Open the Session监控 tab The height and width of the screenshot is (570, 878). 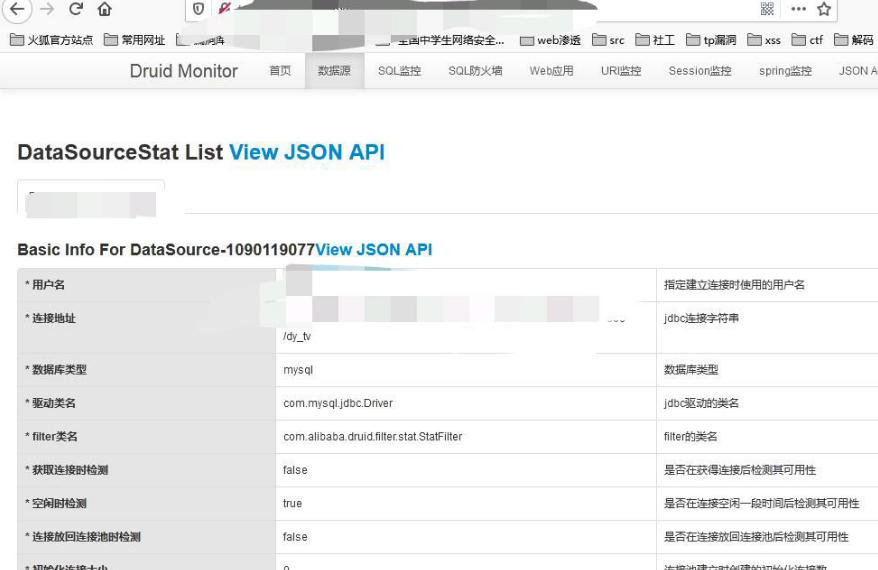point(700,71)
